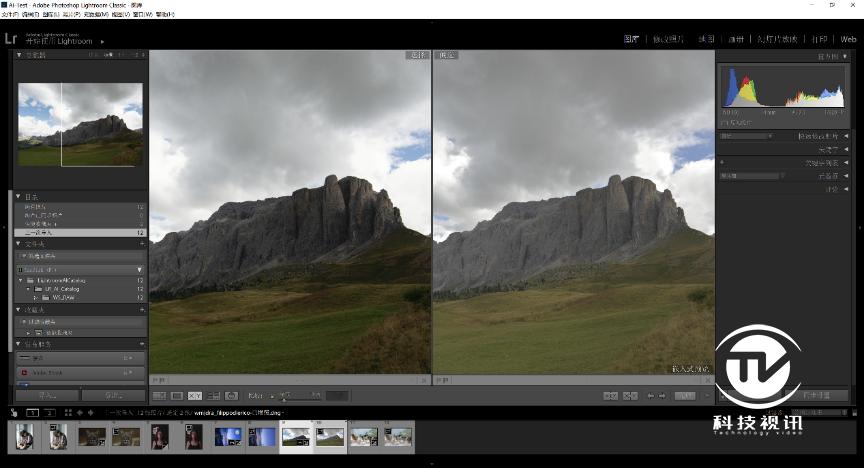Select the blue sky thumbnail in filmstrip
864x468 pixels.
click(229, 437)
